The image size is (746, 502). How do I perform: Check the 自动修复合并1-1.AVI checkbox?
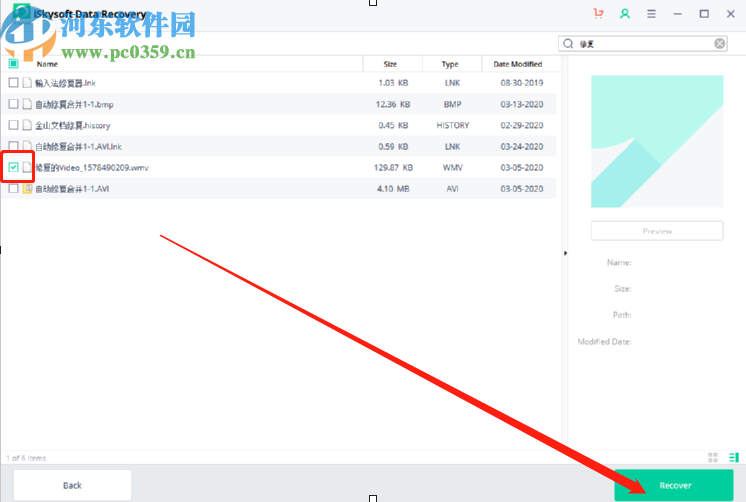coord(13,188)
